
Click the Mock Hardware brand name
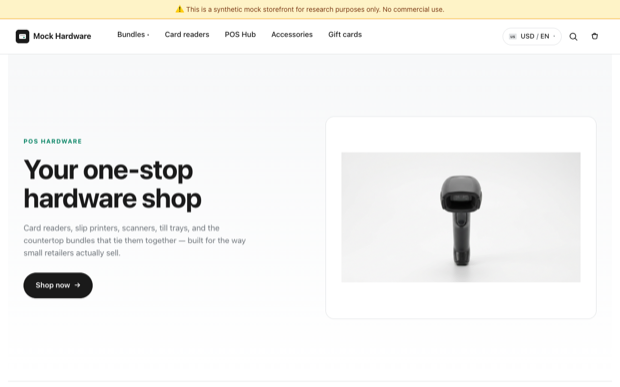pos(62,36)
